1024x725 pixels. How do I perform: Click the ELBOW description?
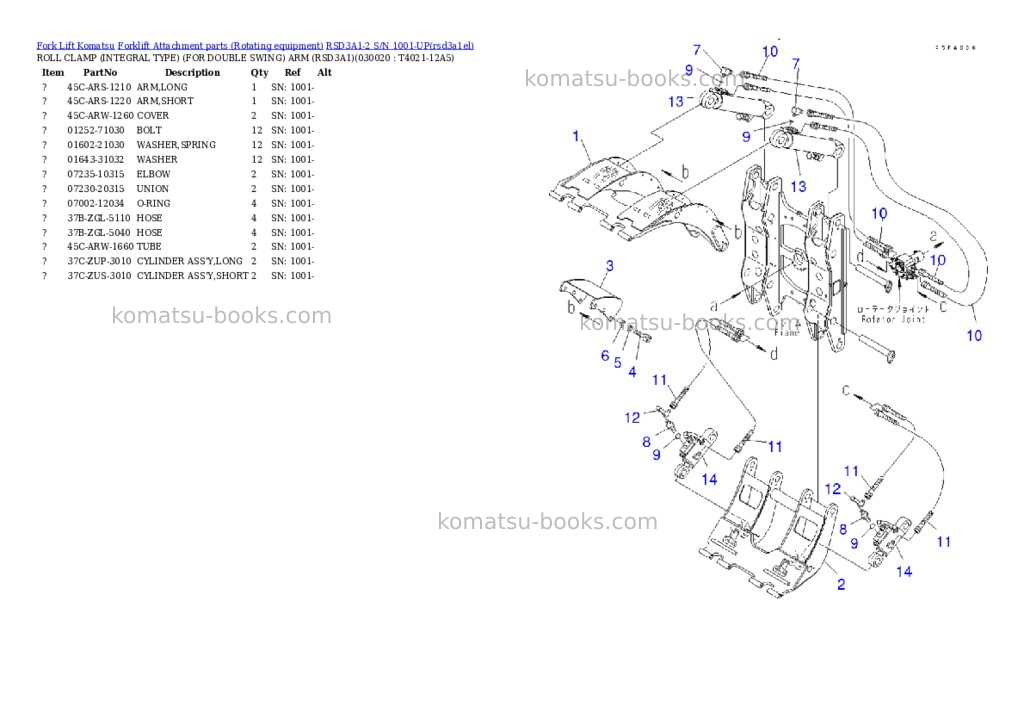(153, 174)
